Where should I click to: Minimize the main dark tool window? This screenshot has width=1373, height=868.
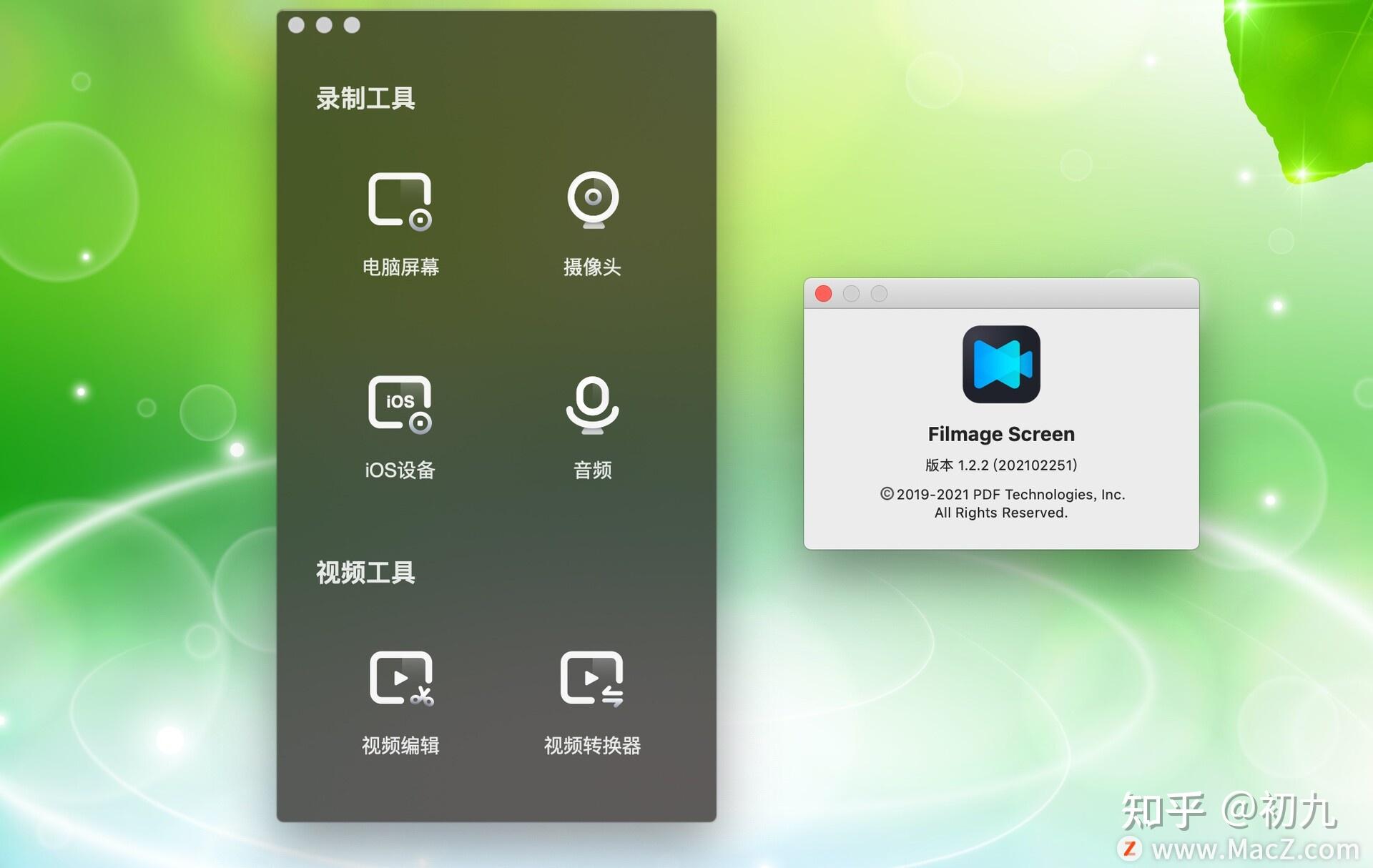point(324,25)
